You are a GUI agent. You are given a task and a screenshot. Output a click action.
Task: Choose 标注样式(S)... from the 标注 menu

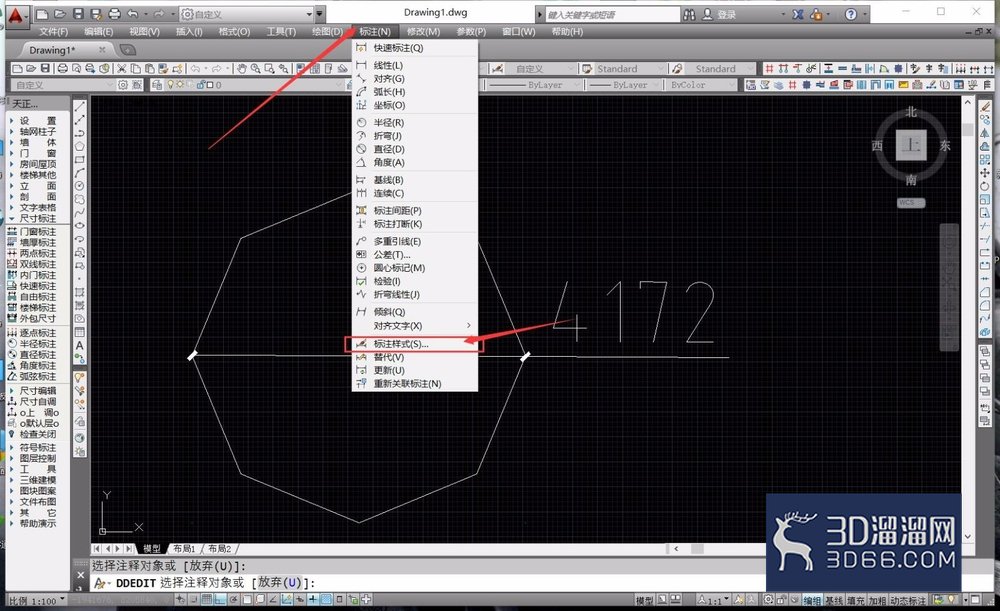(x=415, y=344)
